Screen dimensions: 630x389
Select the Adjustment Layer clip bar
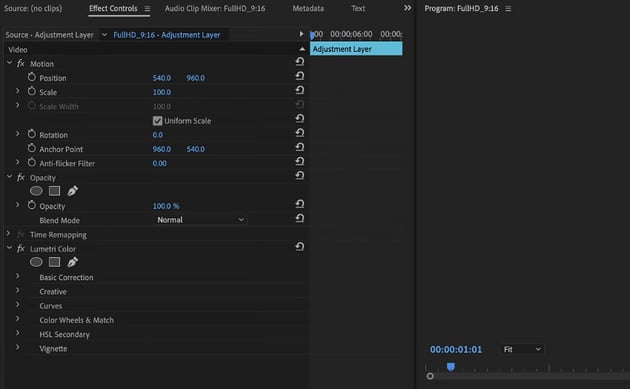pyautogui.click(x=356, y=49)
